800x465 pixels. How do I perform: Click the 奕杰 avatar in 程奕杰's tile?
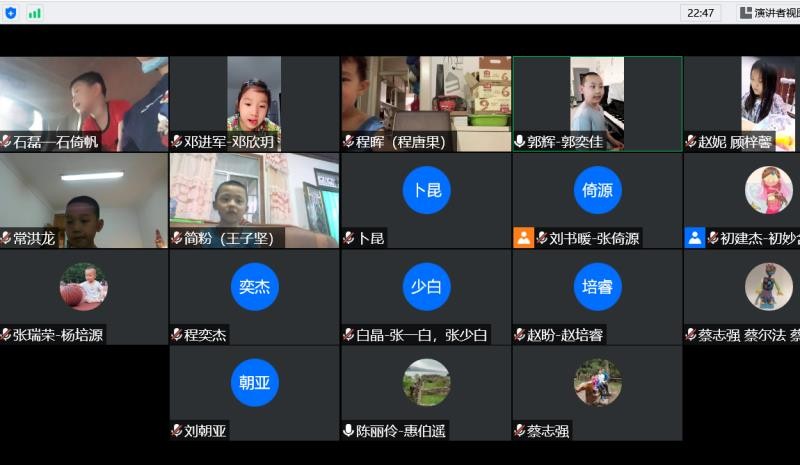(254, 286)
